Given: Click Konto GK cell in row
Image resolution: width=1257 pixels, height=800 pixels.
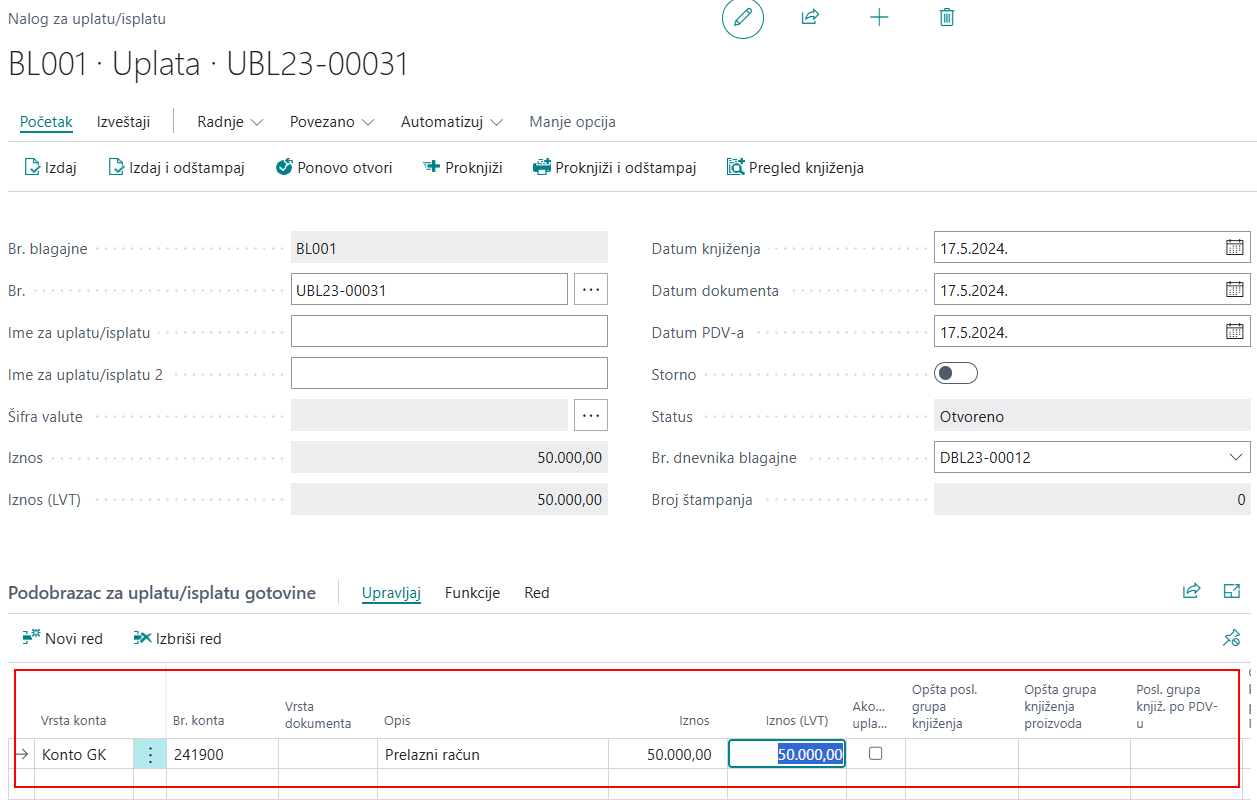Looking at the screenshot, I should (85, 755).
